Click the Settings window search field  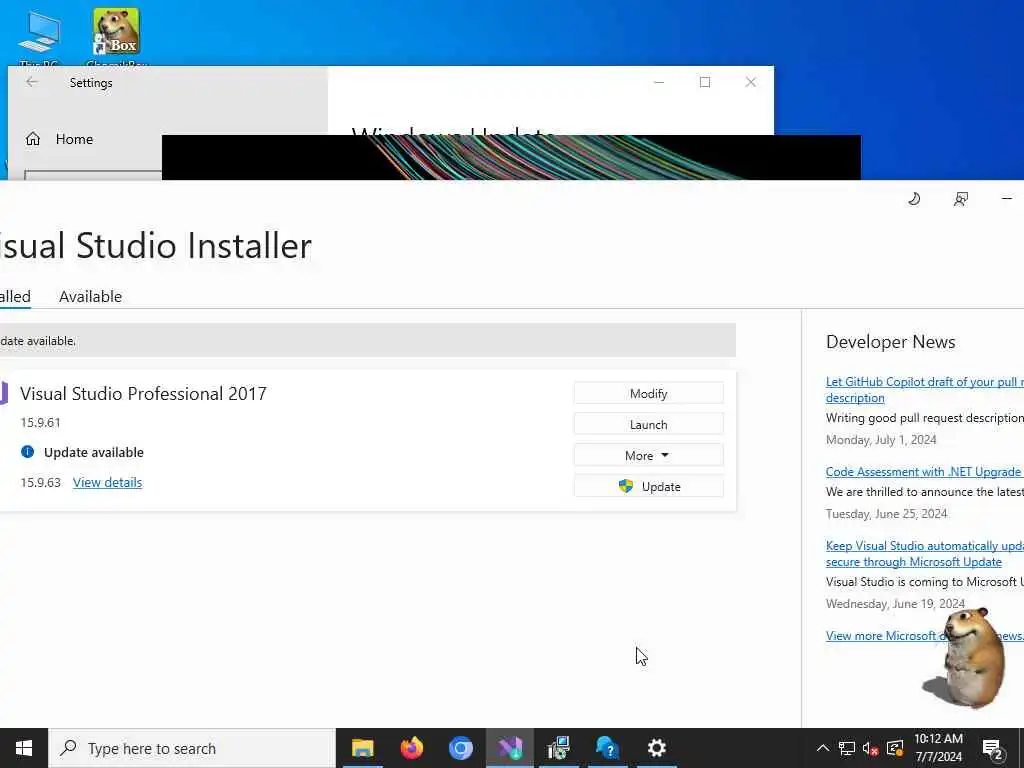click(x=93, y=174)
